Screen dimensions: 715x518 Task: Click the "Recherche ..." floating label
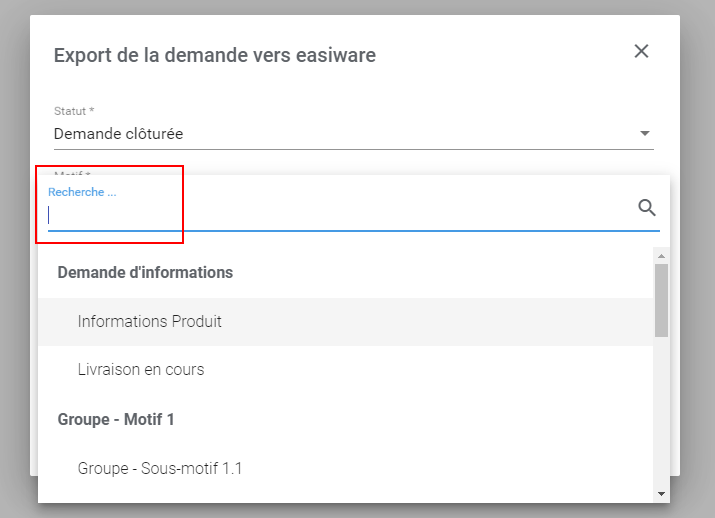tap(82, 192)
